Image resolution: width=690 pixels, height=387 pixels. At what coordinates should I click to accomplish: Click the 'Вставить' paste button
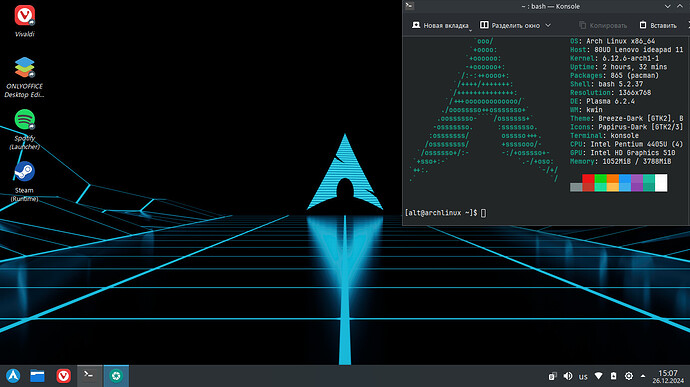coord(658,26)
